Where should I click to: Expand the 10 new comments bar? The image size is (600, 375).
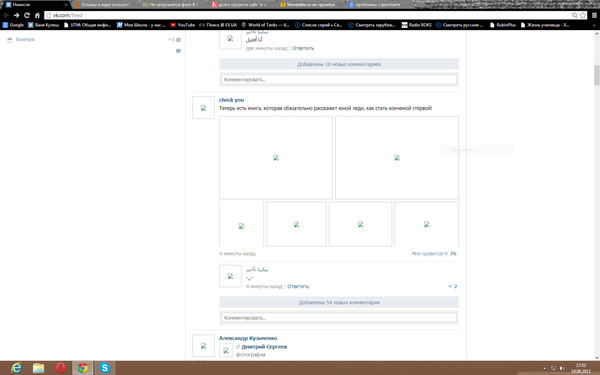[339, 64]
